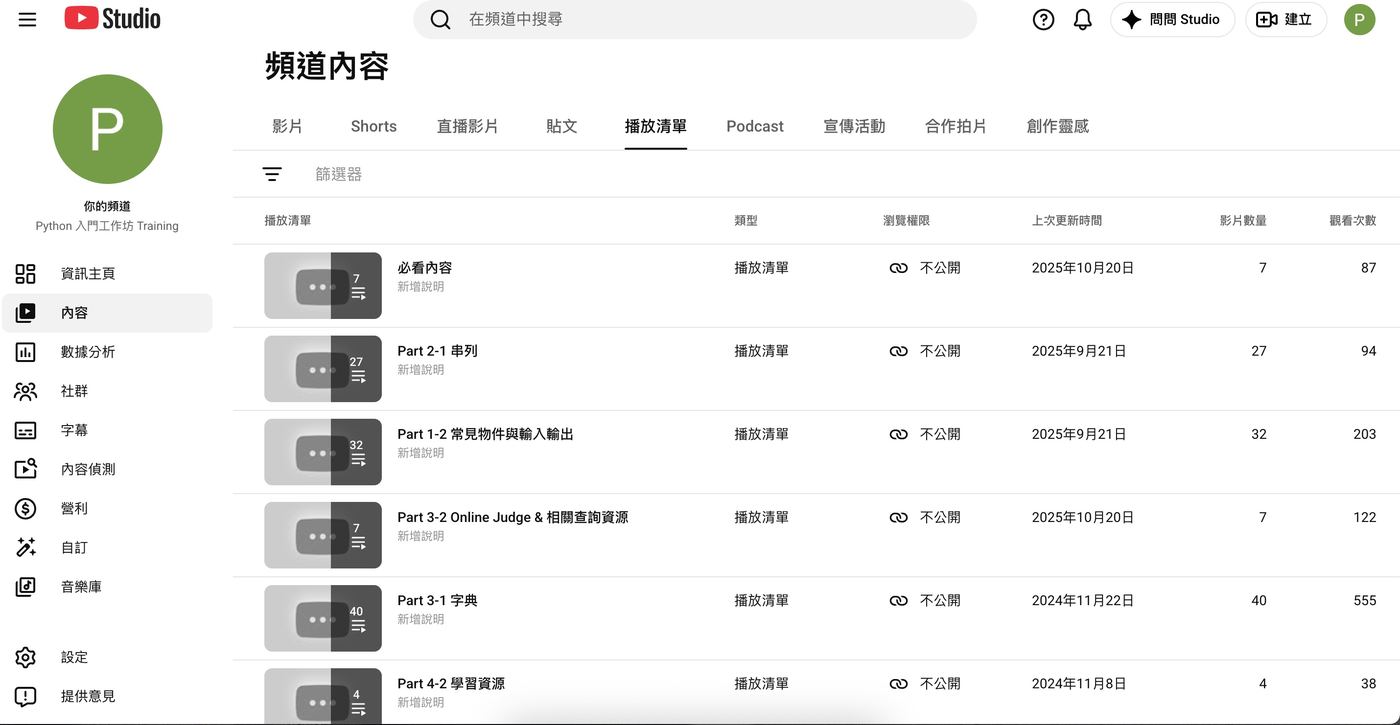This screenshot has width=1400, height=725.
Task: Open the 創作靈感 tab
Action: pyautogui.click(x=1058, y=126)
